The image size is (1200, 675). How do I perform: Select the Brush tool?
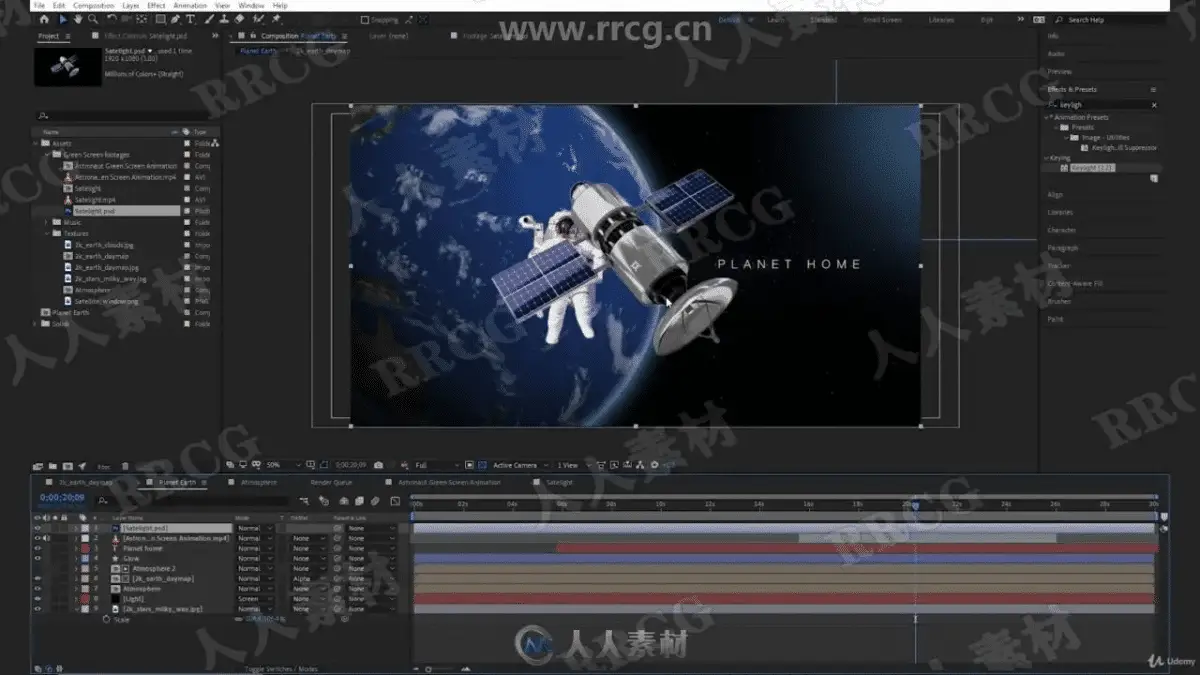point(207,18)
